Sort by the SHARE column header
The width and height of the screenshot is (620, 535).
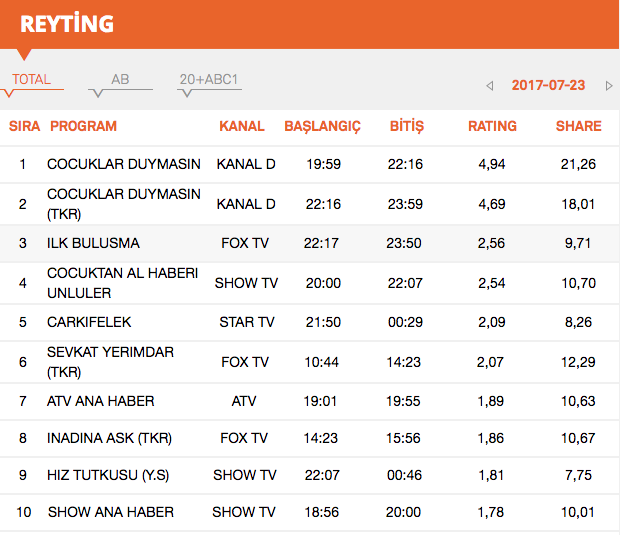(x=578, y=126)
